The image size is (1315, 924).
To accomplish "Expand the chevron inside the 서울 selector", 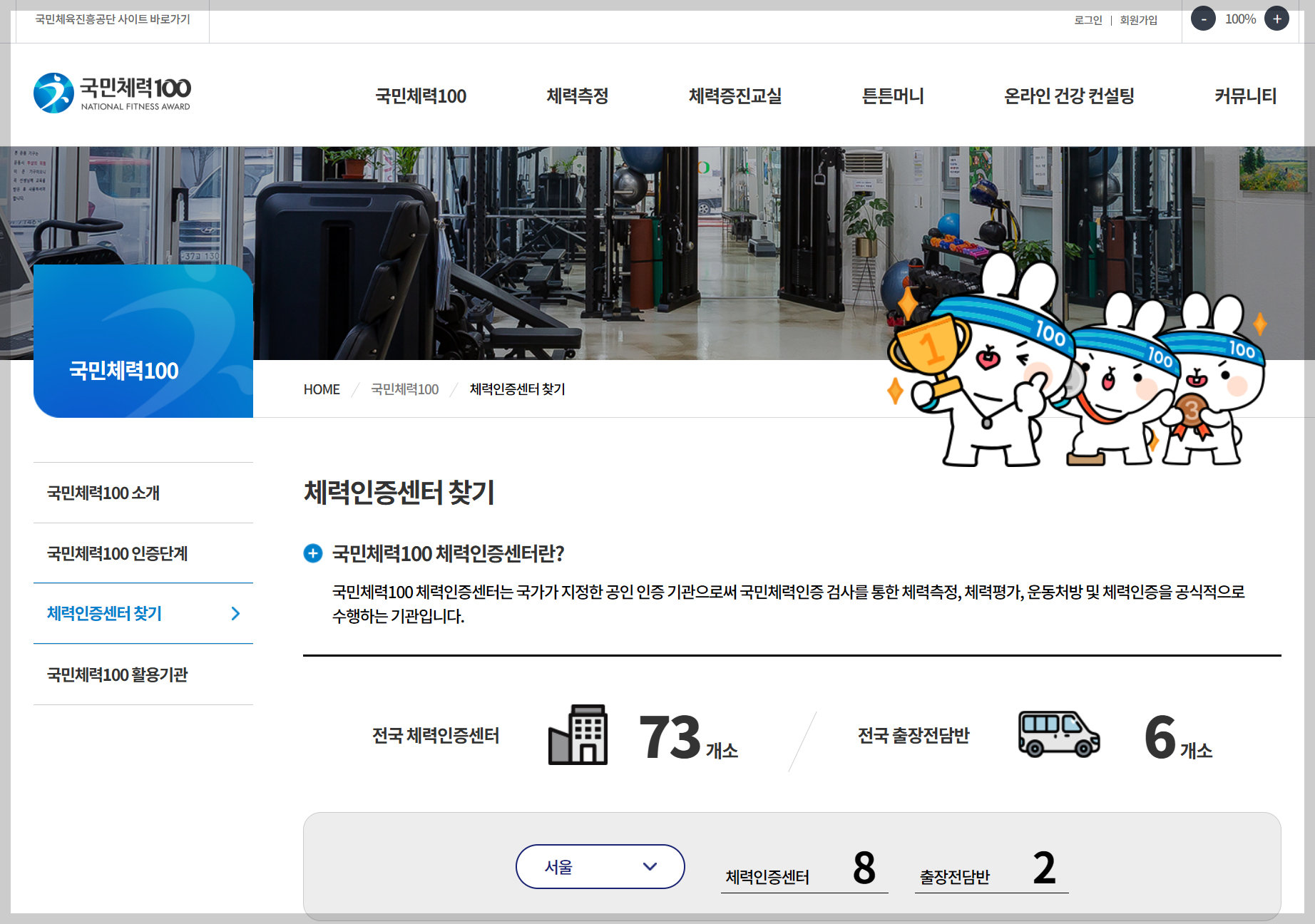I will pyautogui.click(x=649, y=866).
